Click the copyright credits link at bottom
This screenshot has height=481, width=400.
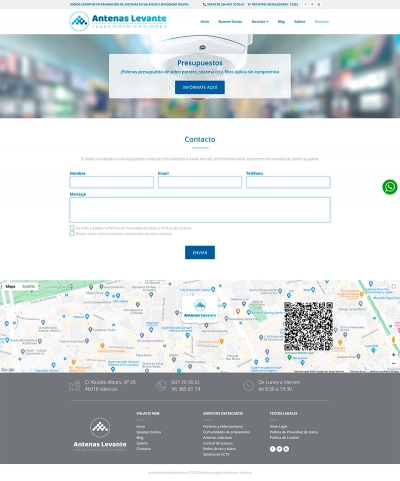pos(200,473)
